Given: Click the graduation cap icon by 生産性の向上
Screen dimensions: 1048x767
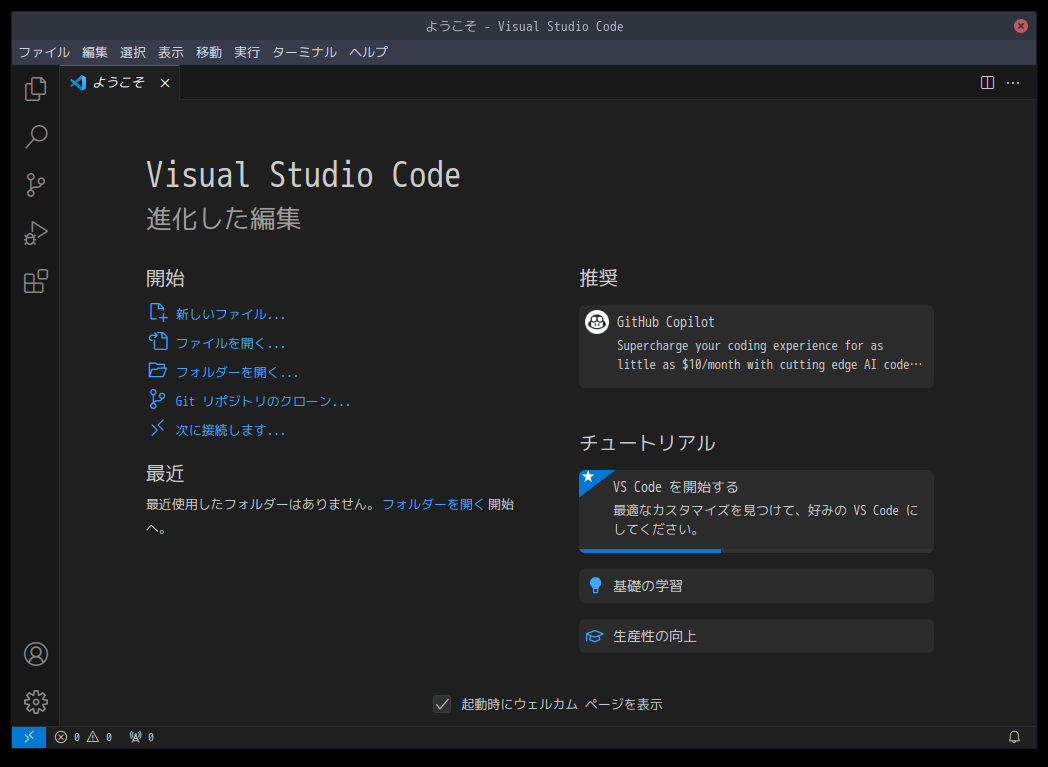Looking at the screenshot, I should click(x=594, y=636).
